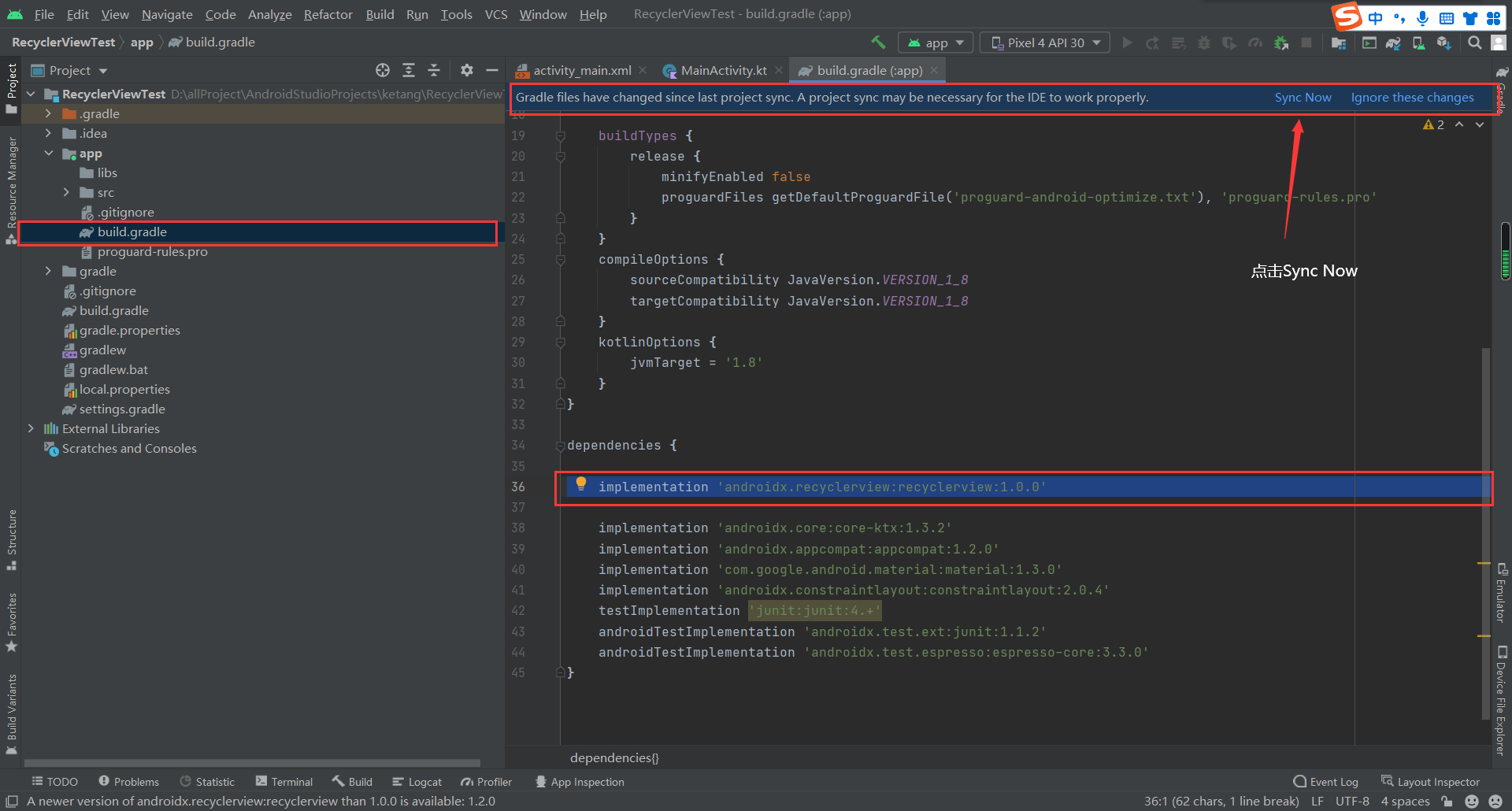The width and height of the screenshot is (1512, 811).
Task: Open the AVD Manager phone icon
Action: [1419, 43]
